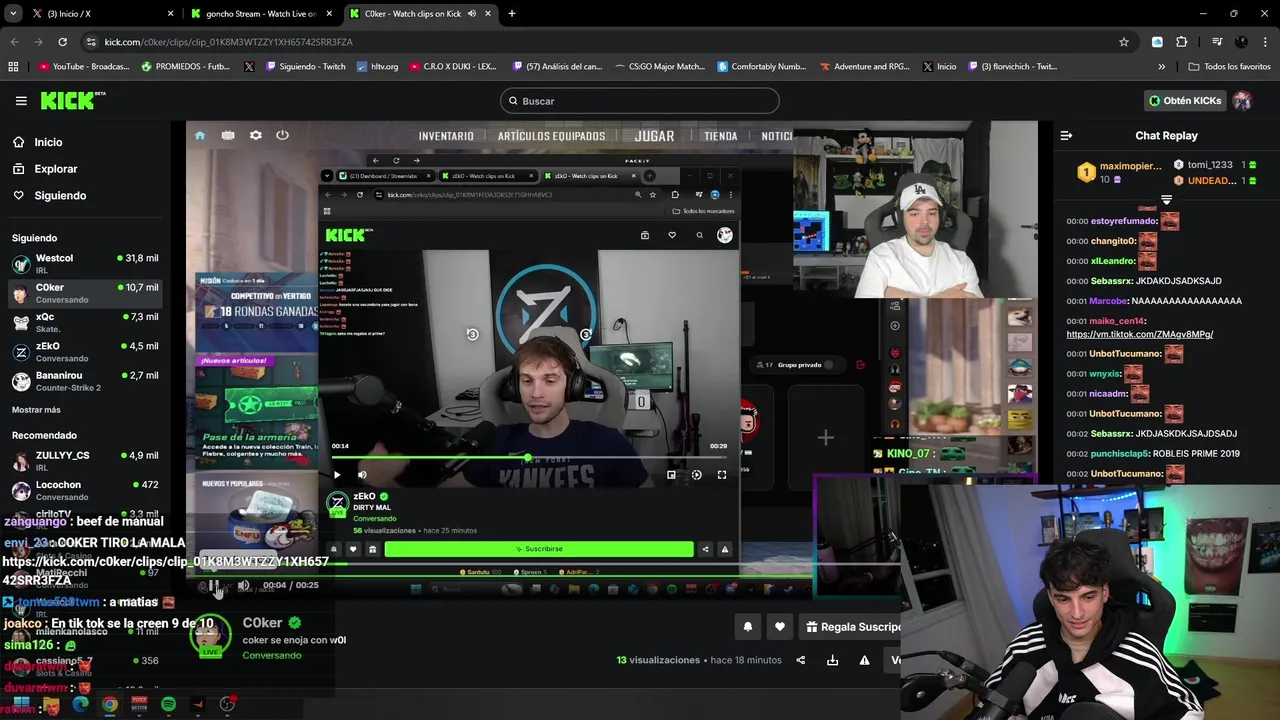Open Microsoft Edge from the taskbar
The width and height of the screenshot is (1280, 720).
(x=81, y=705)
